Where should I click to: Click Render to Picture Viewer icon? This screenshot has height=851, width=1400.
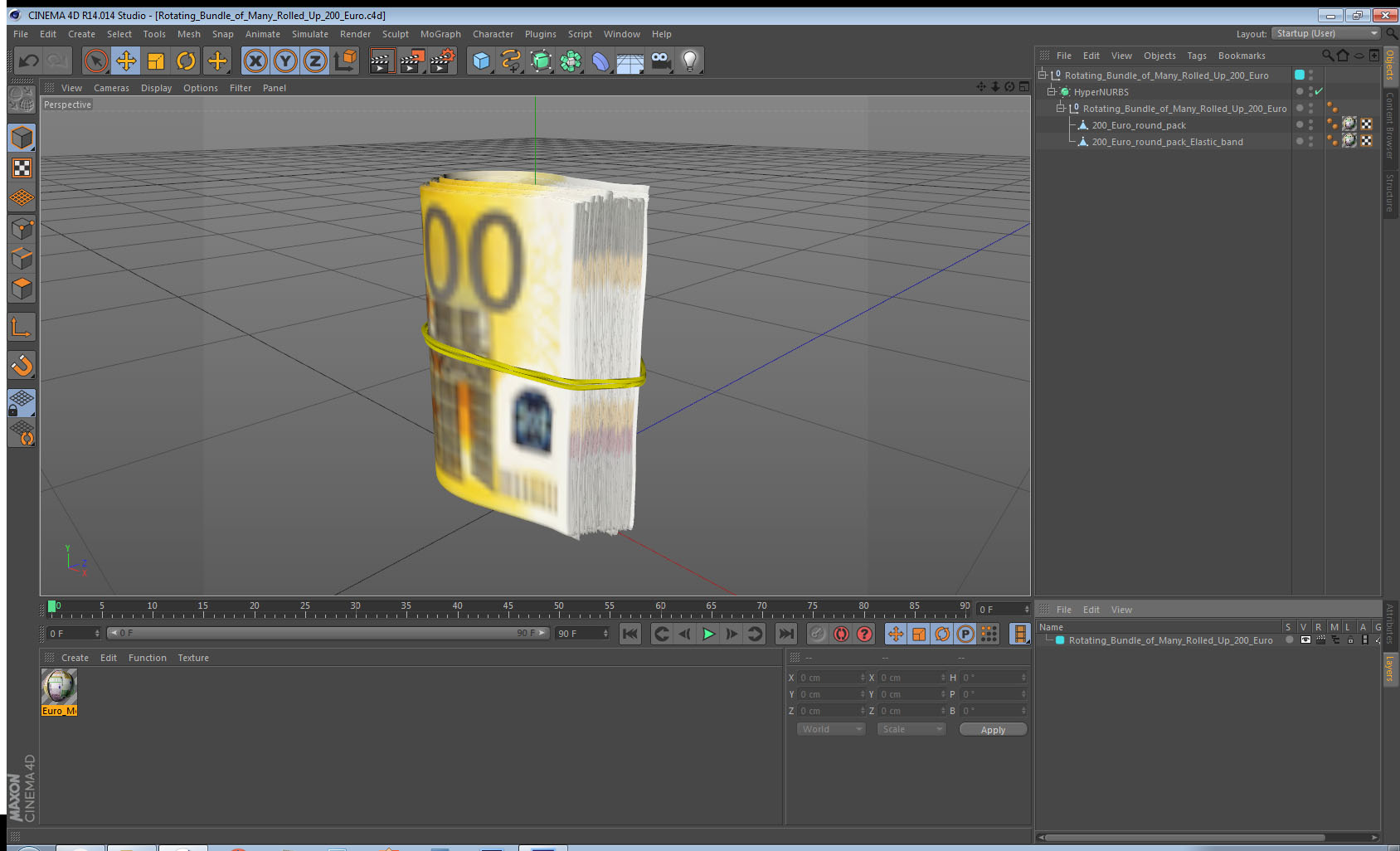(412, 61)
